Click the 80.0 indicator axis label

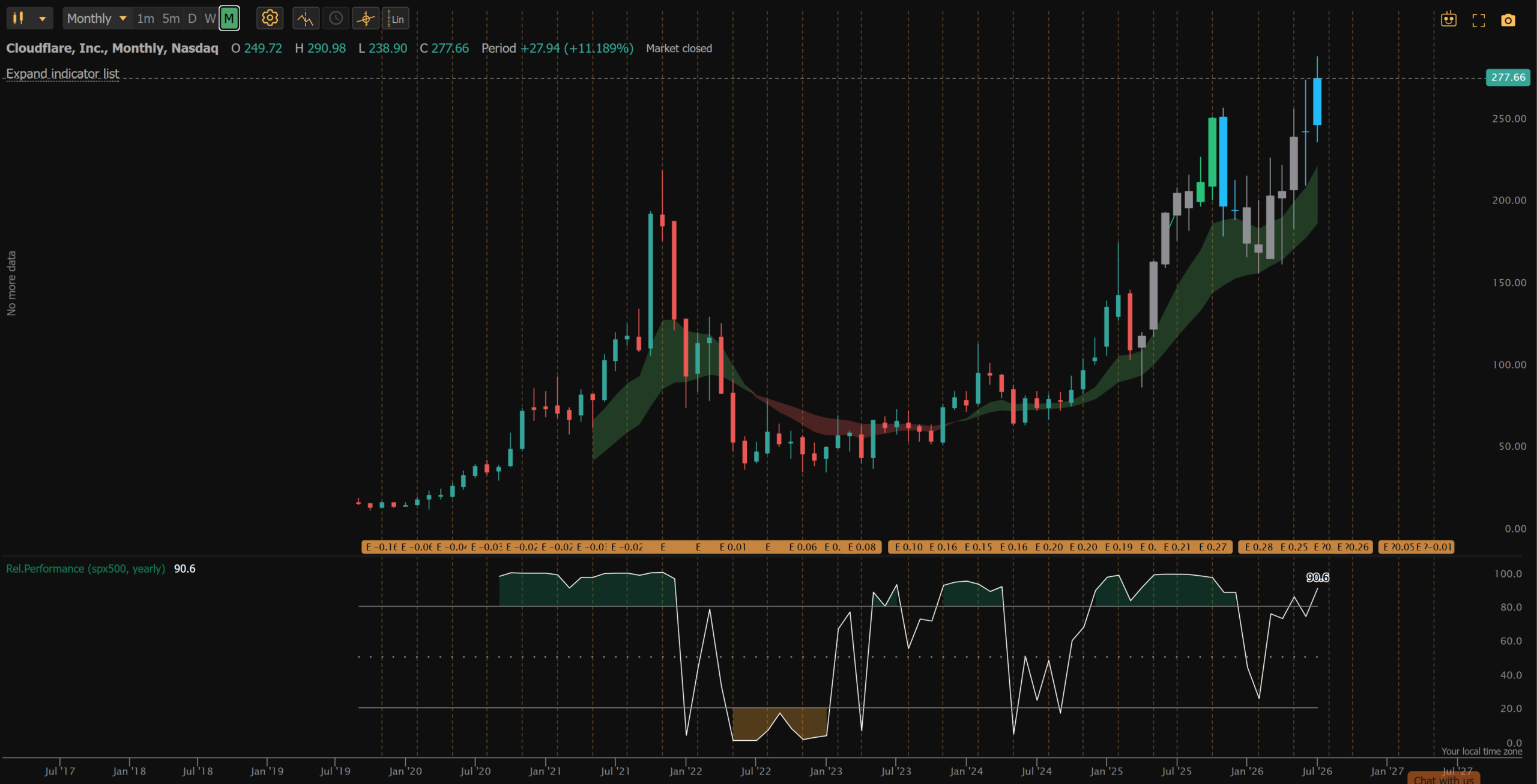(1511, 608)
